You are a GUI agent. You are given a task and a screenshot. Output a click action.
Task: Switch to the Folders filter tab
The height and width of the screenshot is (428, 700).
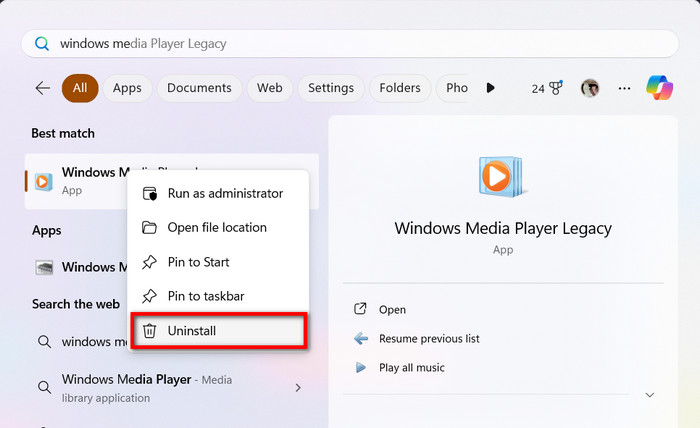[400, 88]
